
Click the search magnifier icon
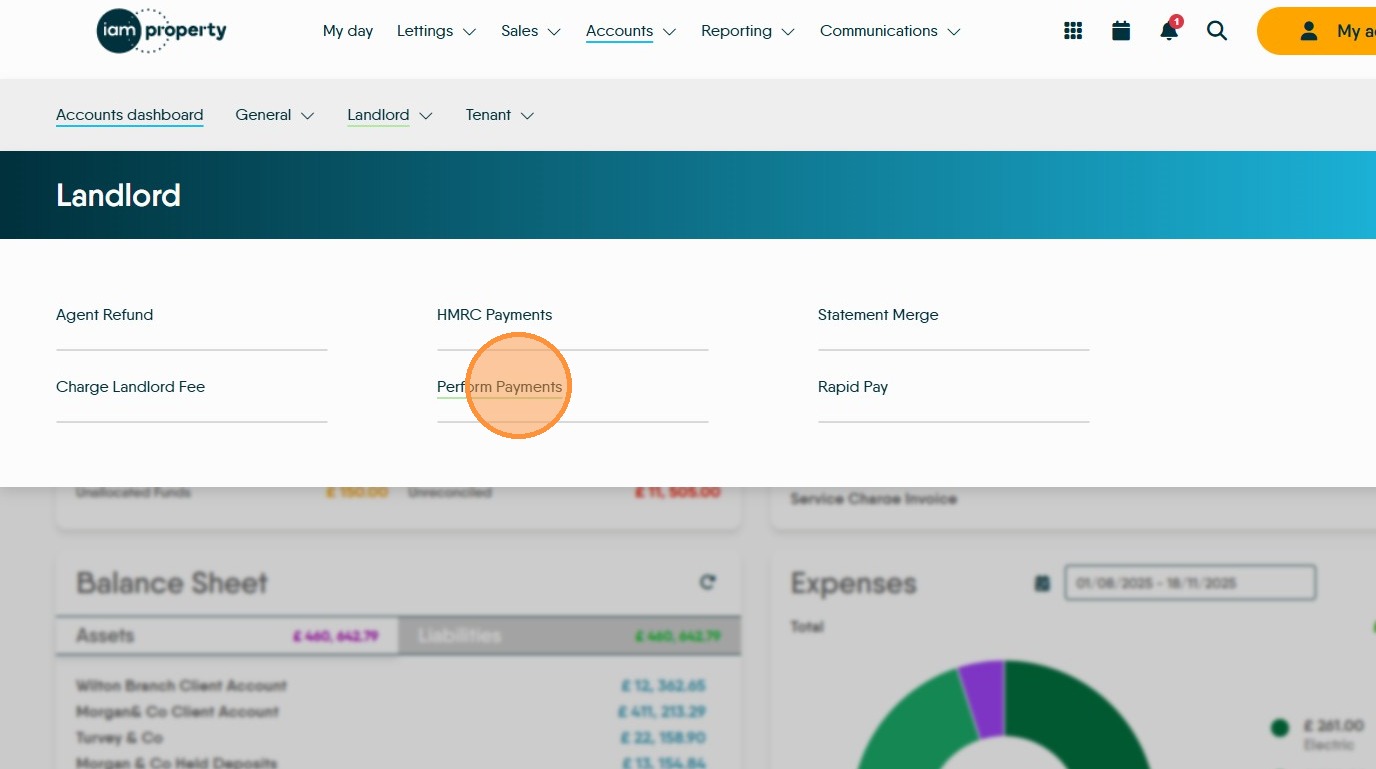pyautogui.click(x=1217, y=31)
